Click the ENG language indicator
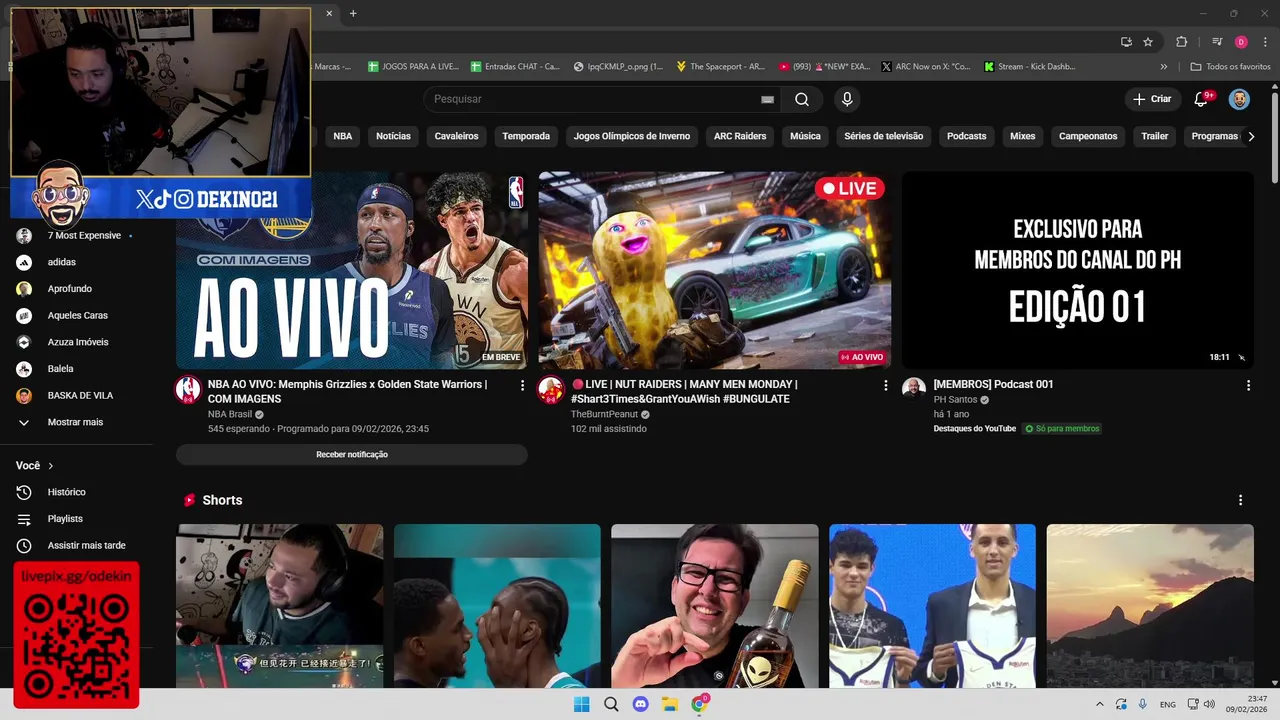 [x=1167, y=704]
